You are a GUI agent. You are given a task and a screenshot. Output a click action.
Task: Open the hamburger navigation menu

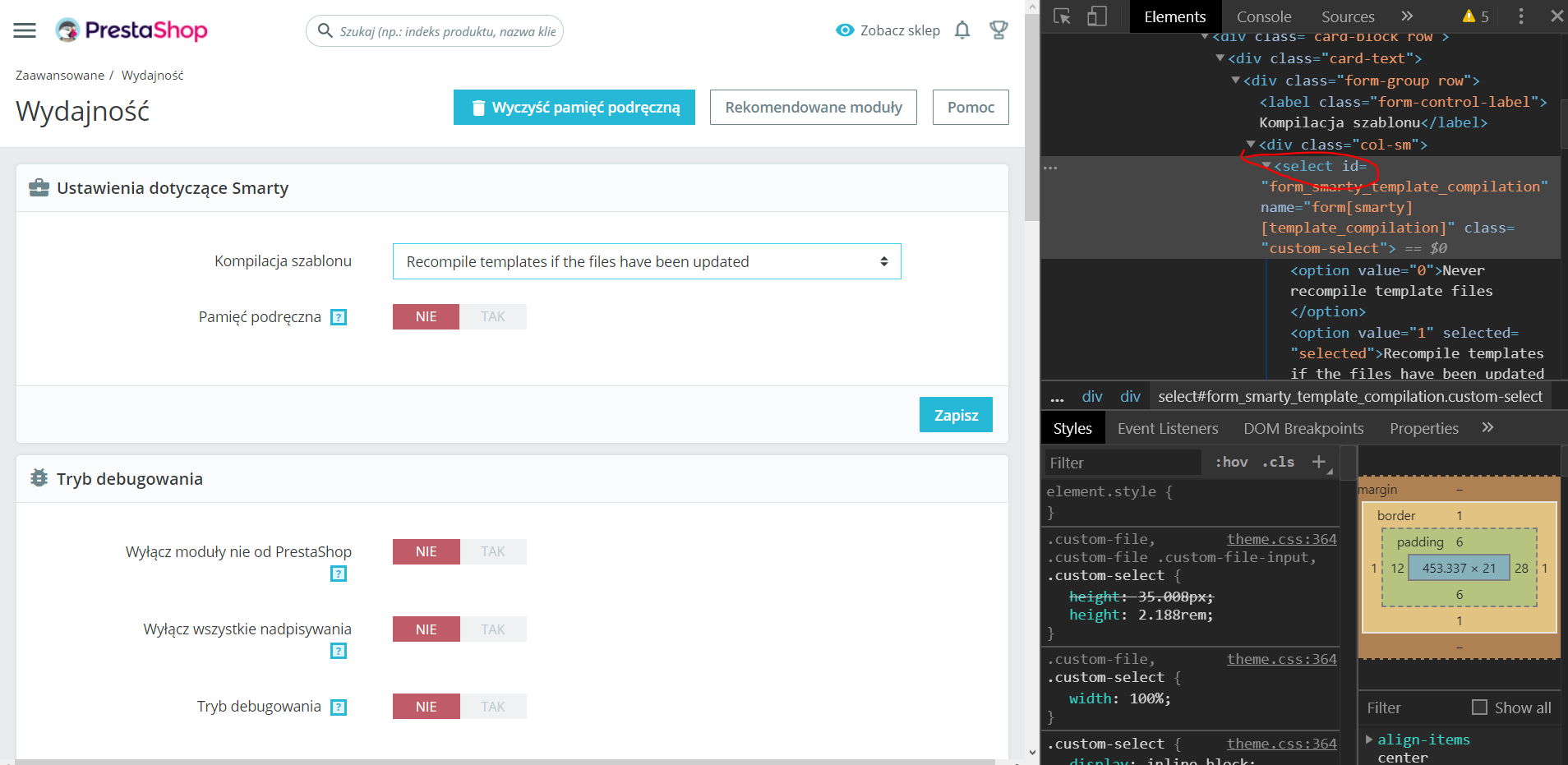tap(25, 30)
